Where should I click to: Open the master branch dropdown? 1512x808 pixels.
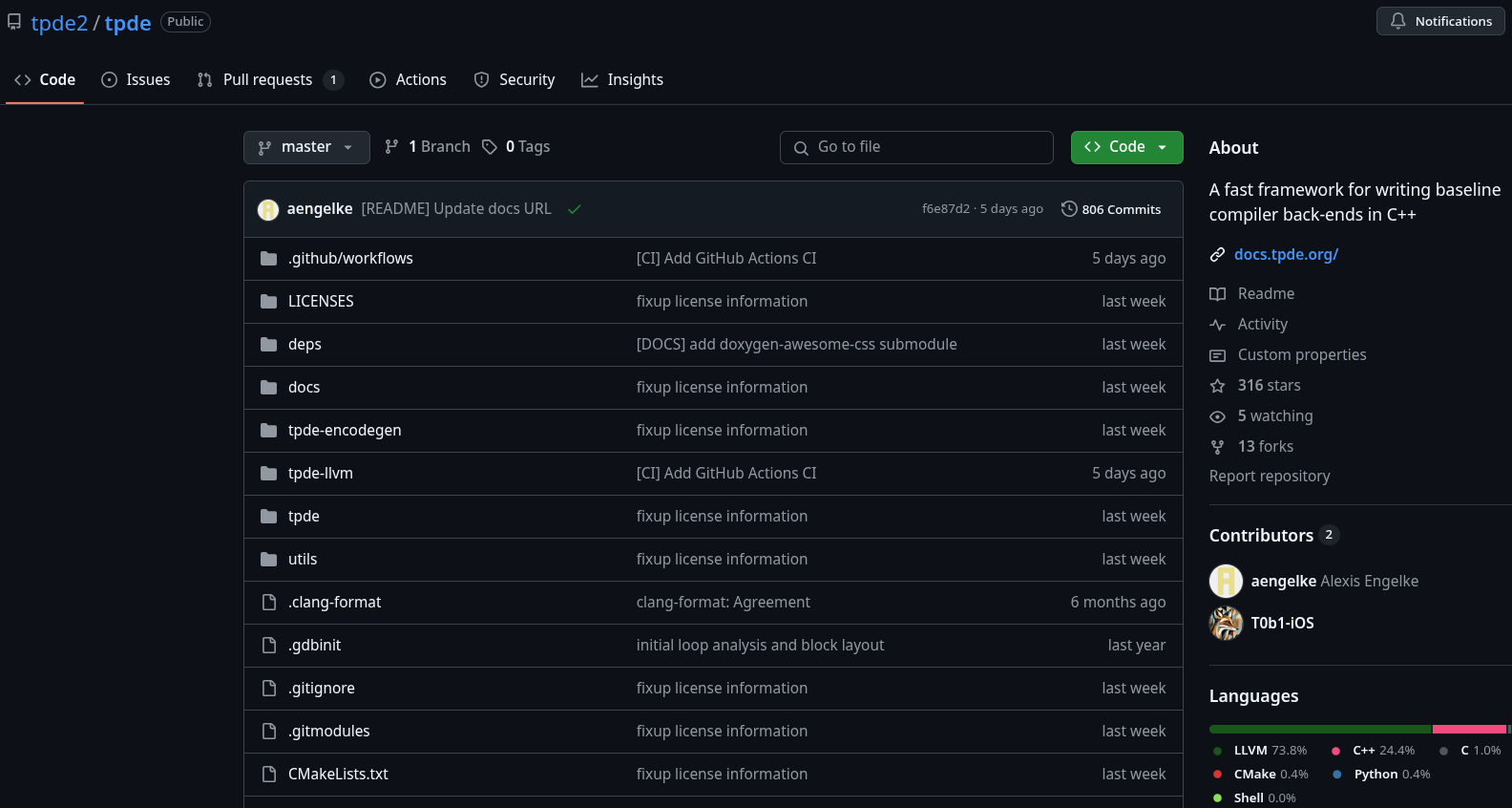pos(306,147)
